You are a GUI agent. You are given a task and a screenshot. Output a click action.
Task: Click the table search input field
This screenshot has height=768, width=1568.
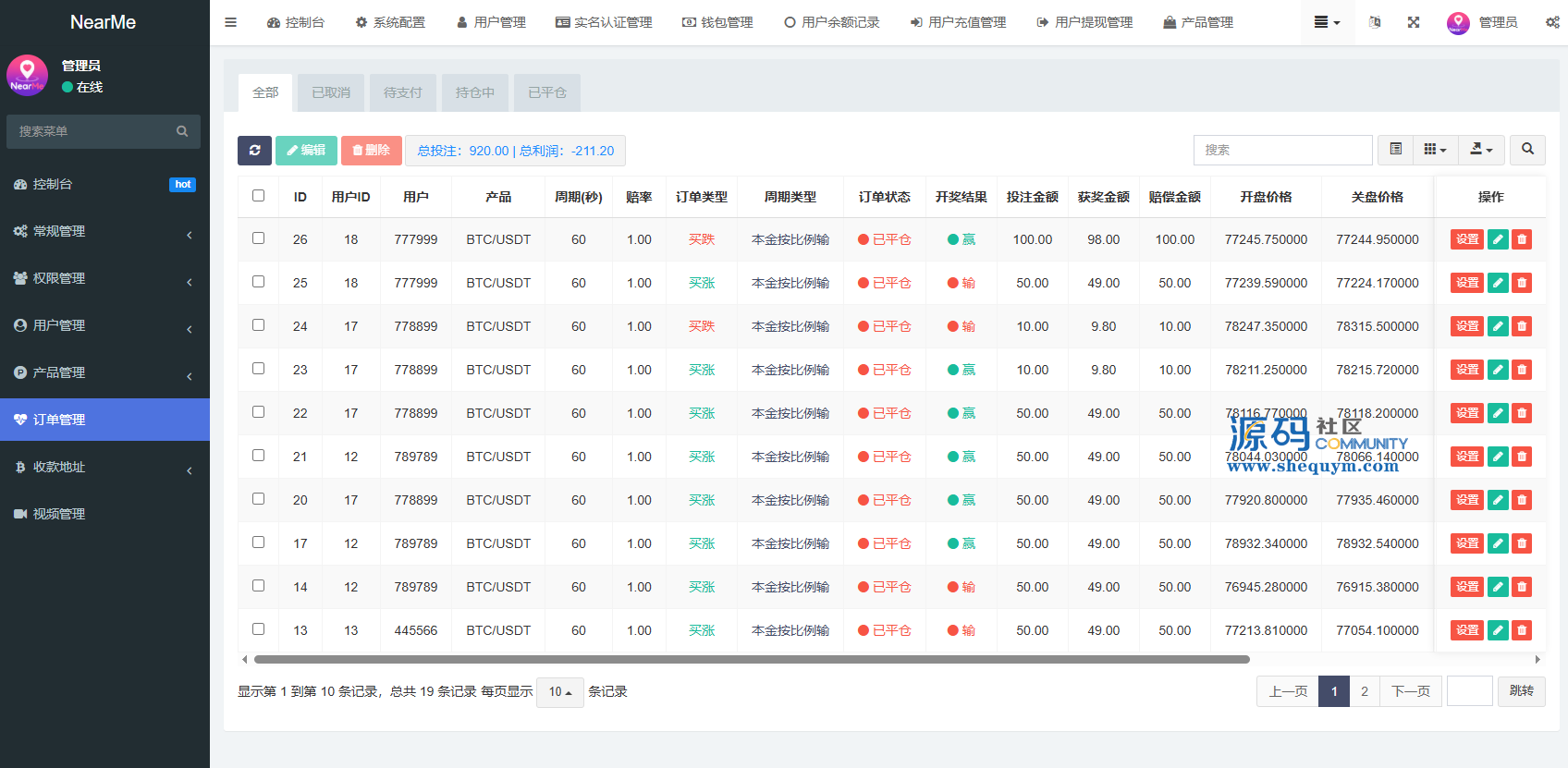tap(1282, 150)
